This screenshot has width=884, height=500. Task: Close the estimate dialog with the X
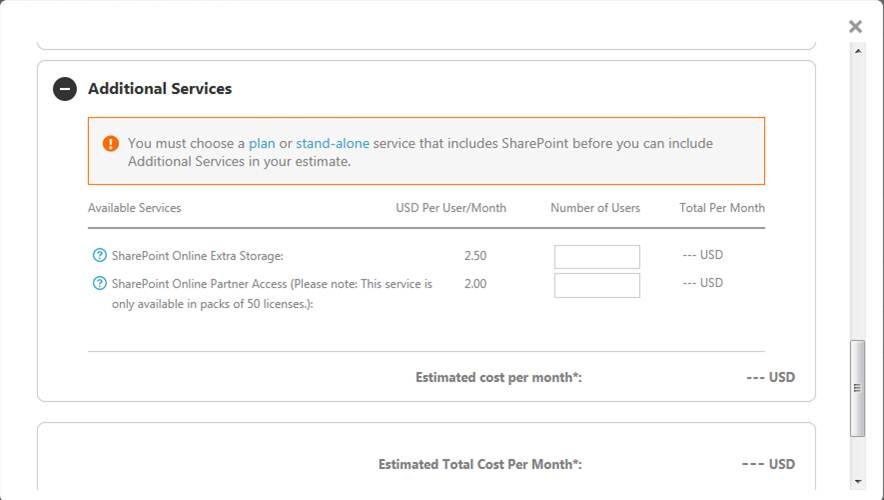(855, 27)
